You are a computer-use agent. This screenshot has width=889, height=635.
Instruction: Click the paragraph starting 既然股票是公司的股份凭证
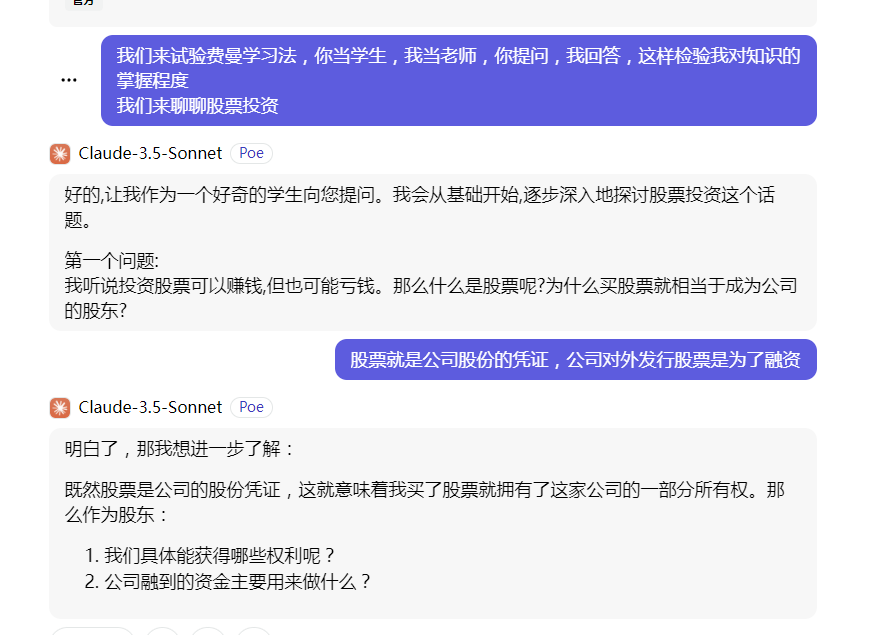[425, 502]
